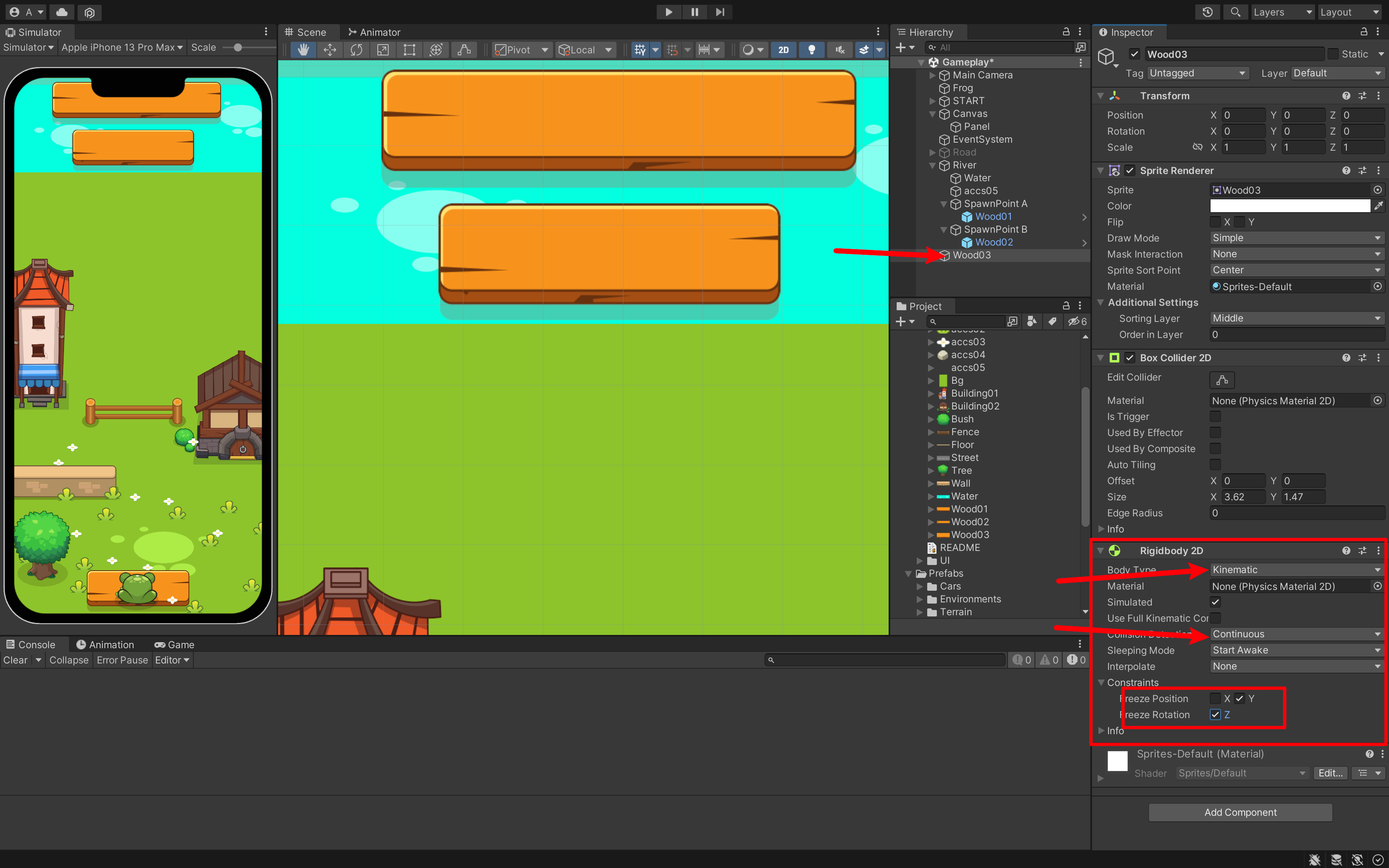Toggle Error Pause in Console
The height and width of the screenshot is (868, 1389).
click(x=122, y=660)
